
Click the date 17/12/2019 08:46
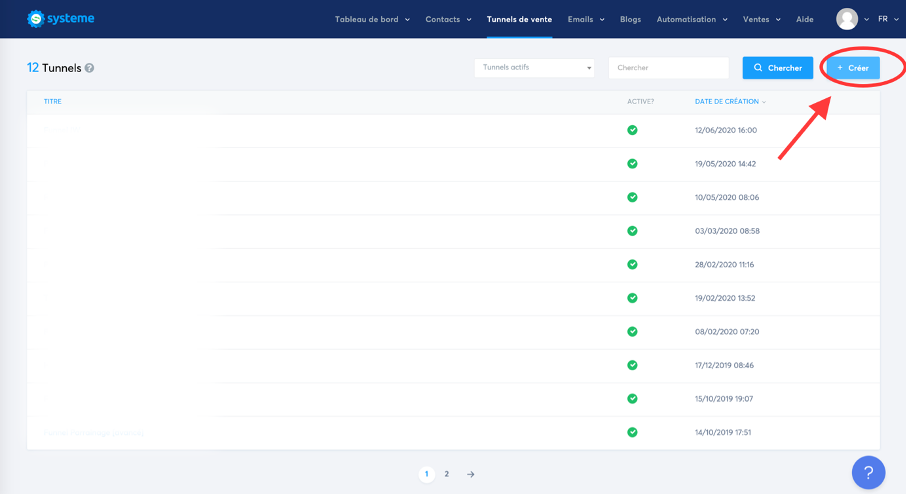724,365
